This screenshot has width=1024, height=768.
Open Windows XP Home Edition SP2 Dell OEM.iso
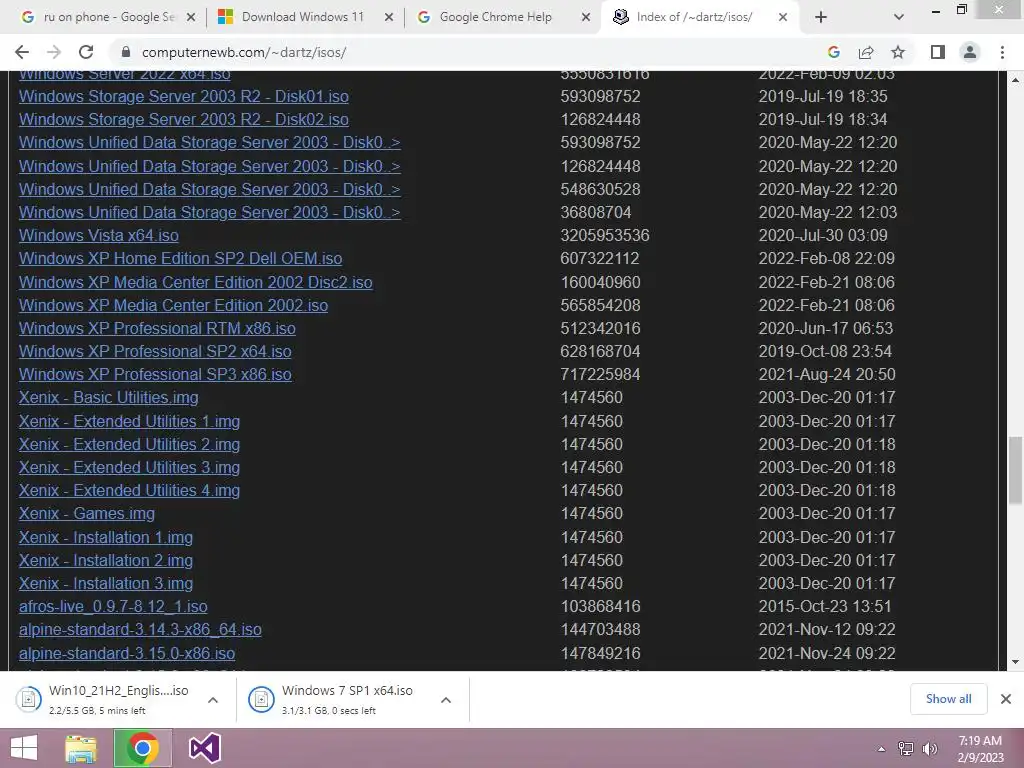(x=180, y=259)
